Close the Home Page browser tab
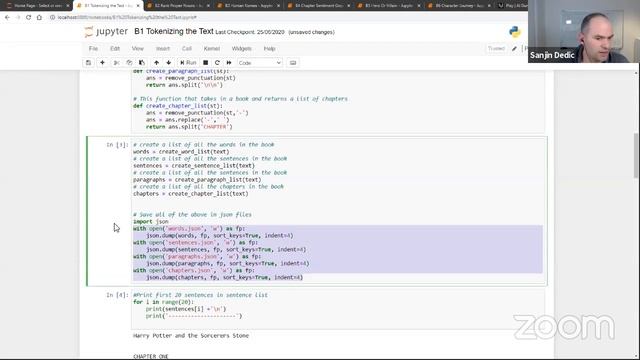Image resolution: width=640 pixels, height=360 pixels. click(x=68, y=6)
